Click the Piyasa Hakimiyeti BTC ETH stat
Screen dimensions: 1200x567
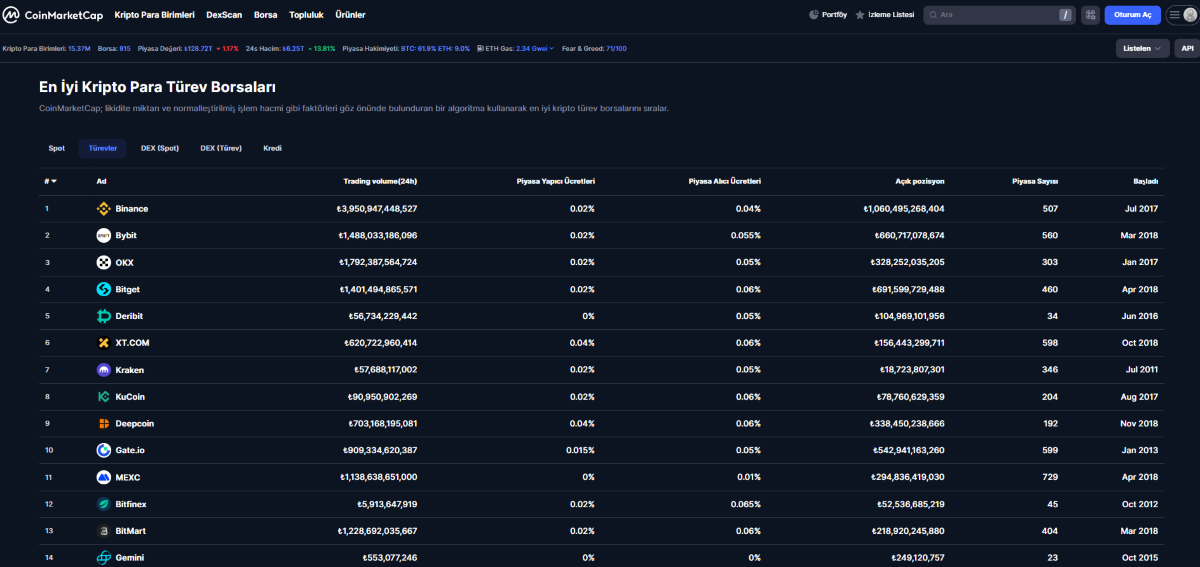406,48
